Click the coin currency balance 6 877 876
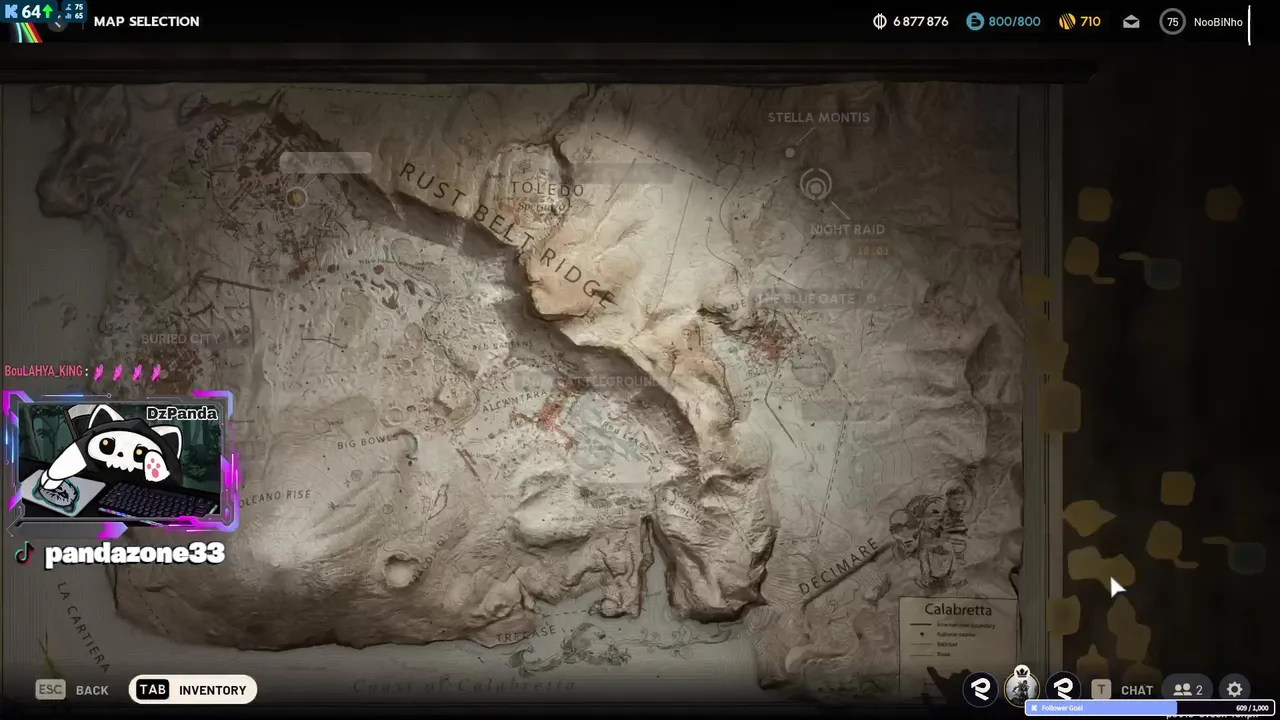 (911, 21)
